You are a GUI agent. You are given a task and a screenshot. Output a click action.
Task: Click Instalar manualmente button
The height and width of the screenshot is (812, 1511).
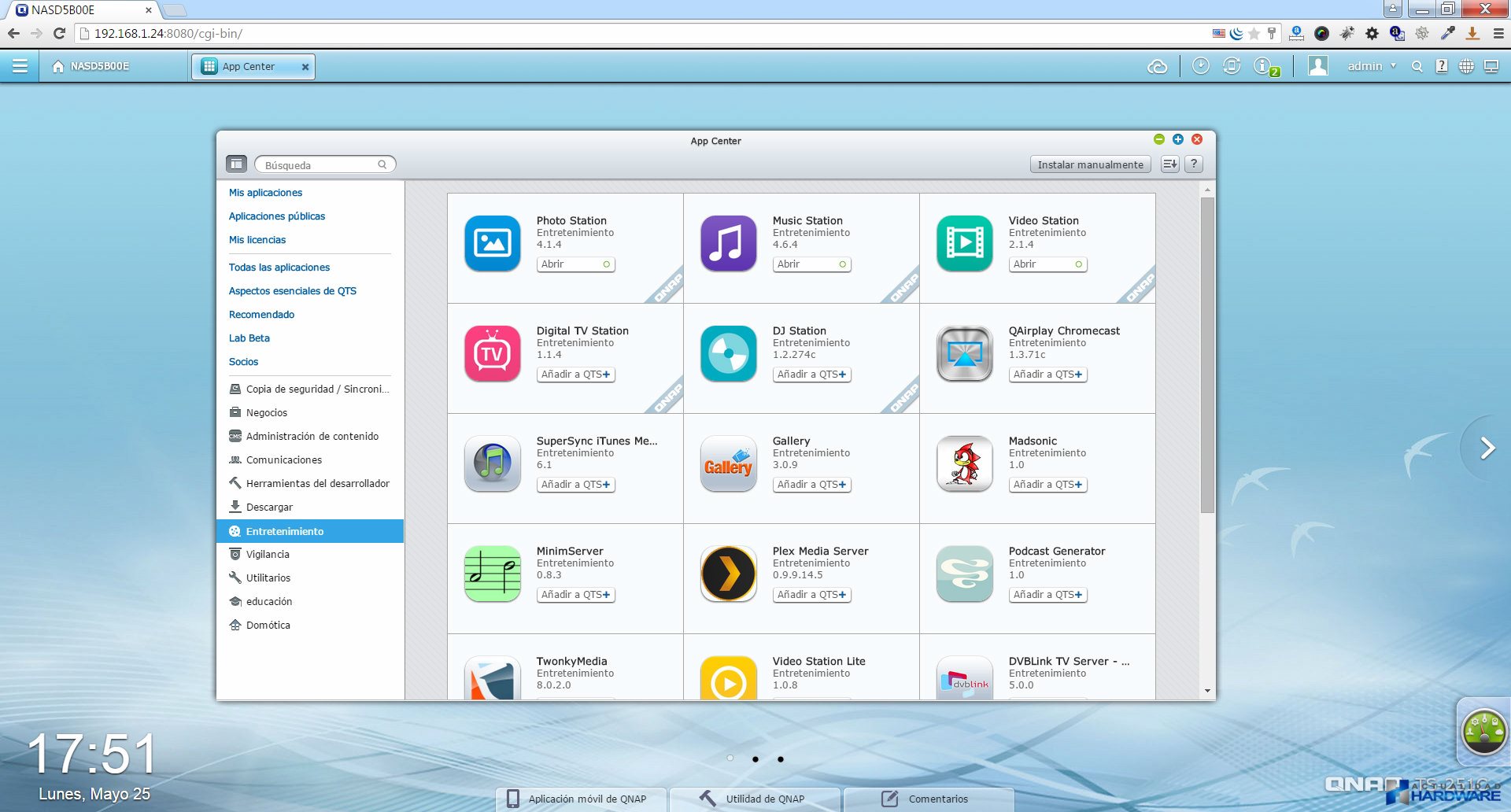[x=1090, y=164]
